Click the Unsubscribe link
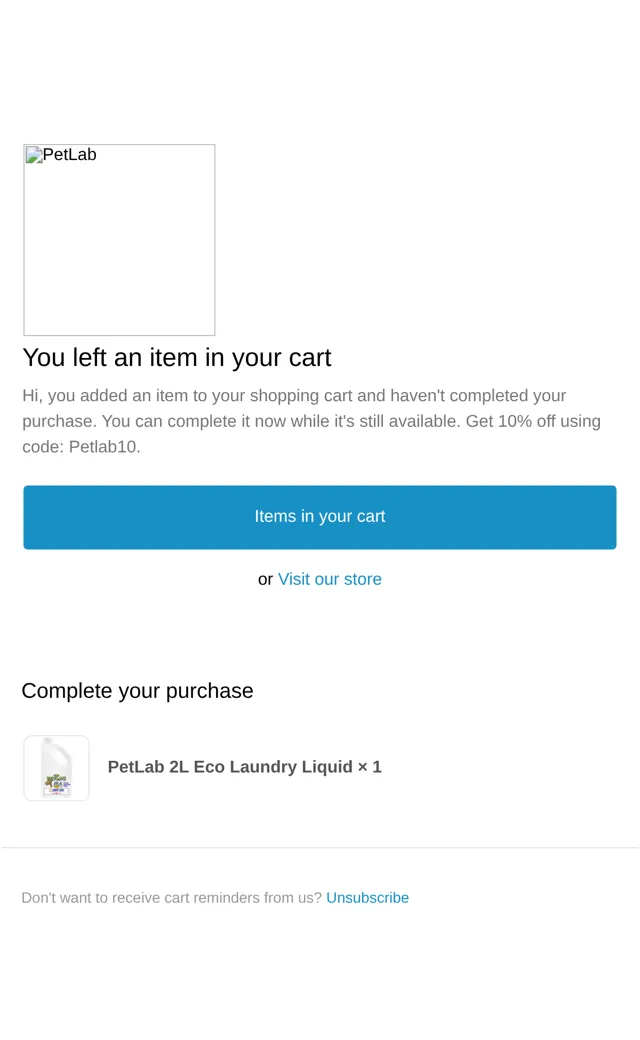 [367, 897]
